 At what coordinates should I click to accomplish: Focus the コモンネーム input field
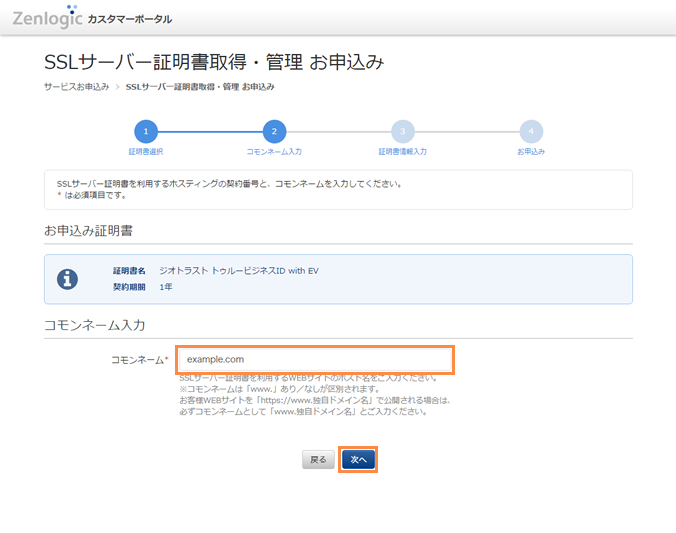click(x=315, y=360)
